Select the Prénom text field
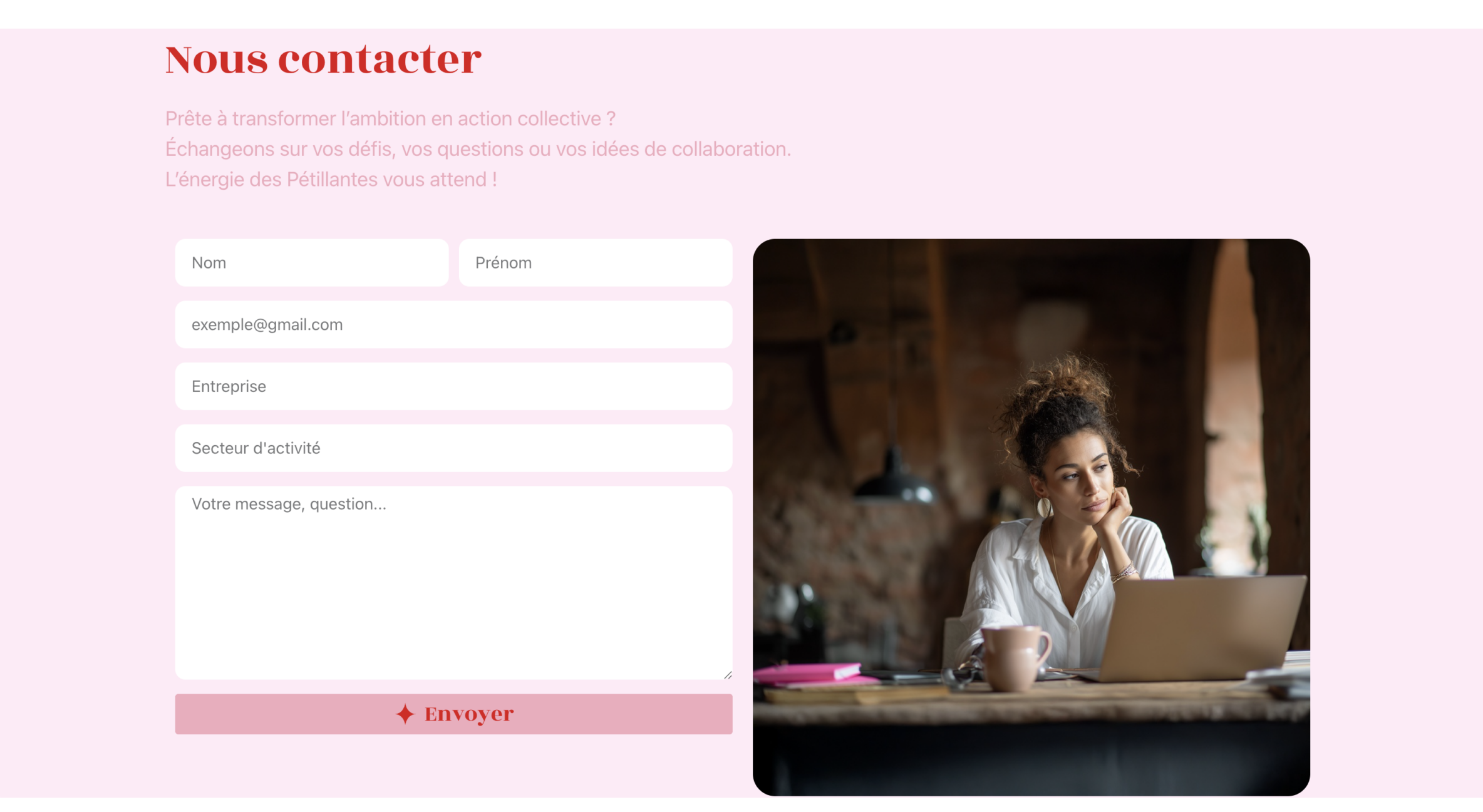Image resolution: width=1483 pixels, height=812 pixels. [596, 262]
